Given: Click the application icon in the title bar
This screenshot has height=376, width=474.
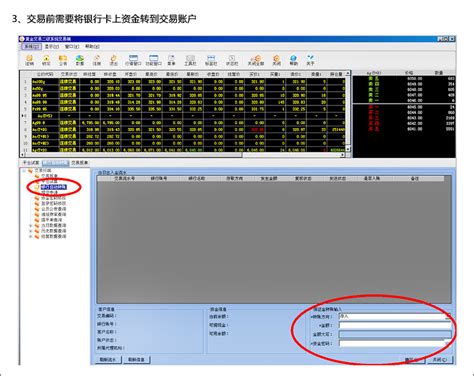Looking at the screenshot, I should tap(22, 39).
